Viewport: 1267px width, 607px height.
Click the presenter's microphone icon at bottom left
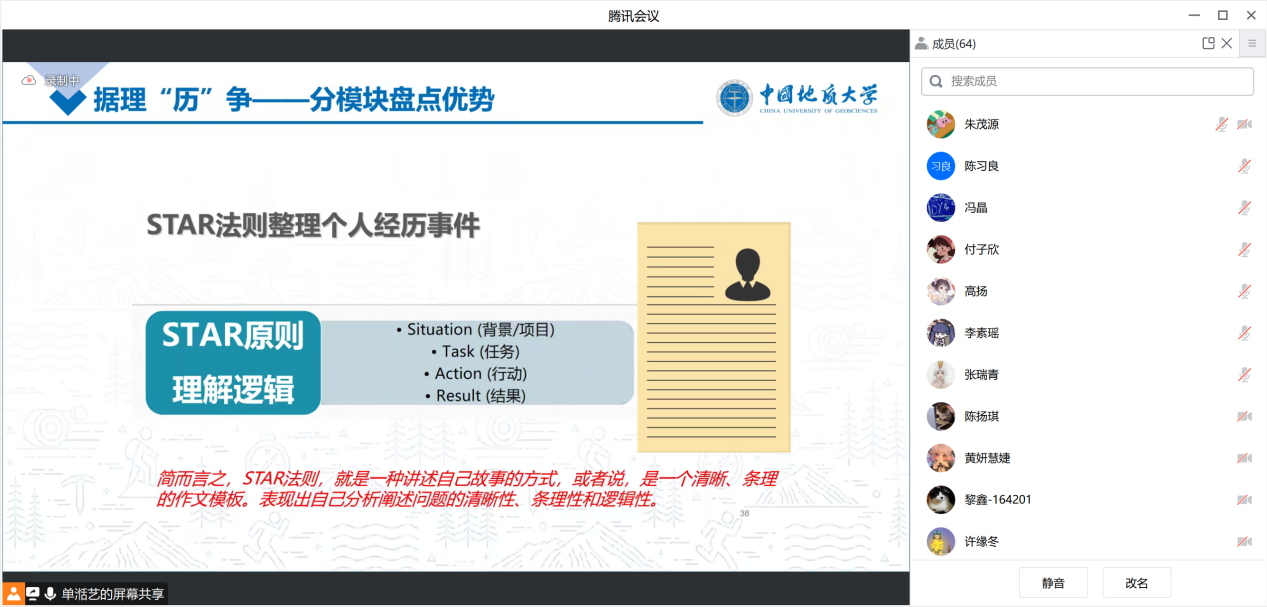tap(50, 594)
